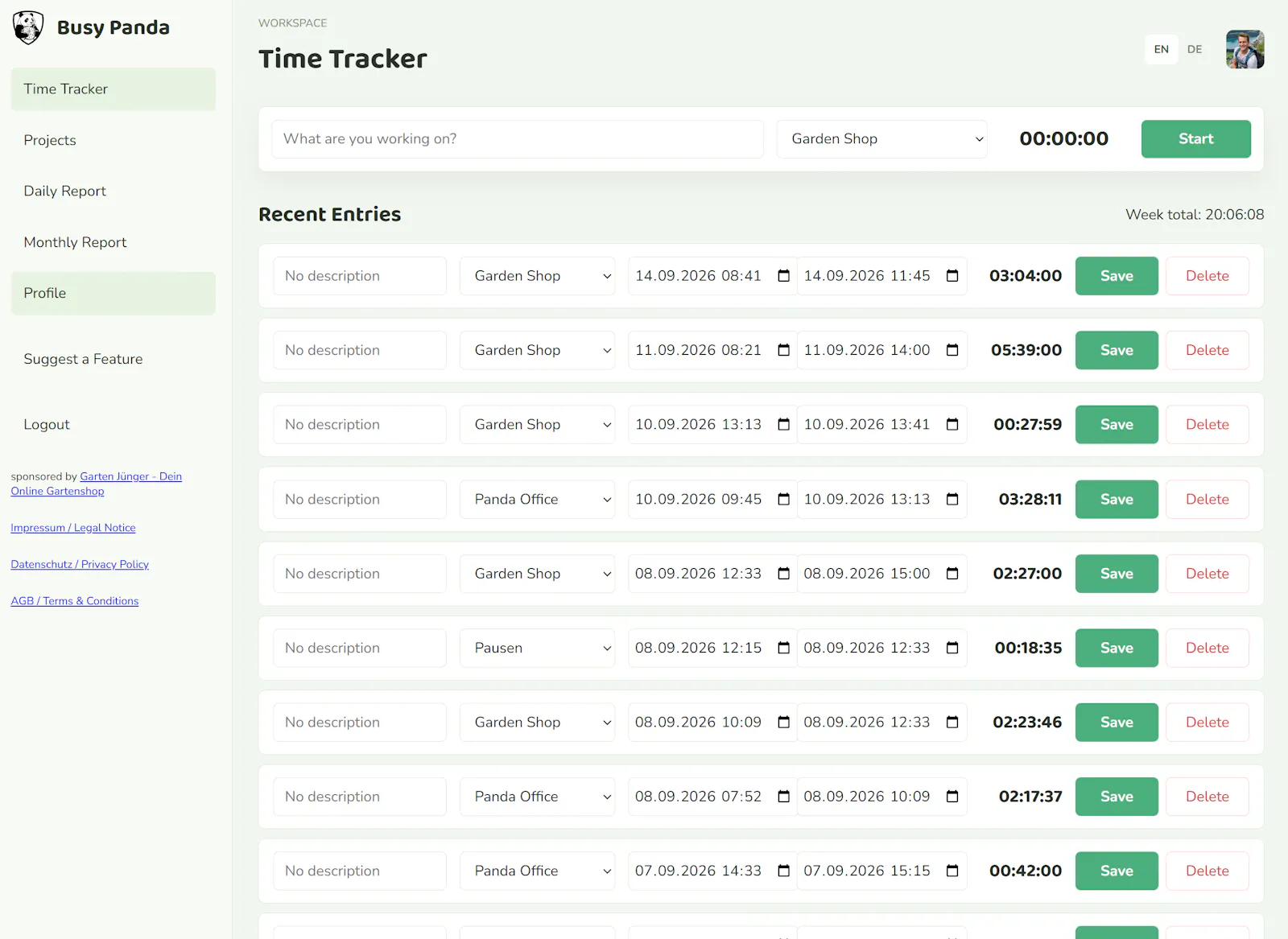This screenshot has width=1288, height=939.
Task: Delete the 02:17:37 entry
Action: point(1207,797)
